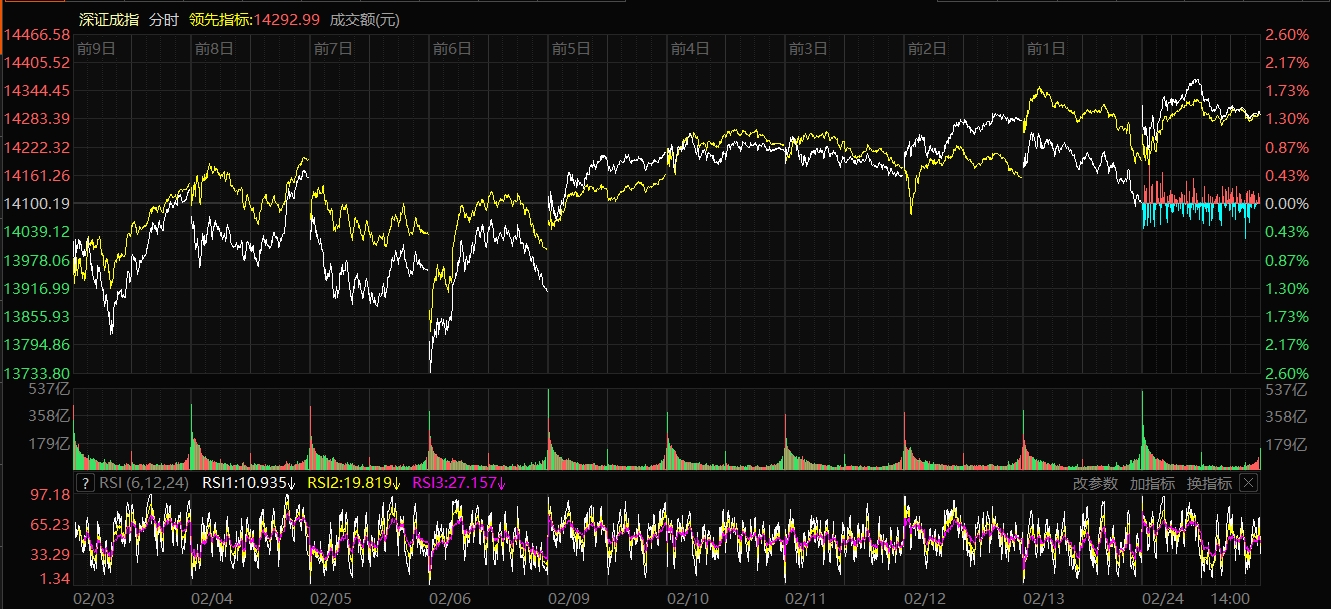The width and height of the screenshot is (1331, 609).
Task: Open 改参数 to modify RSI parameters
Action: [x=1095, y=483]
